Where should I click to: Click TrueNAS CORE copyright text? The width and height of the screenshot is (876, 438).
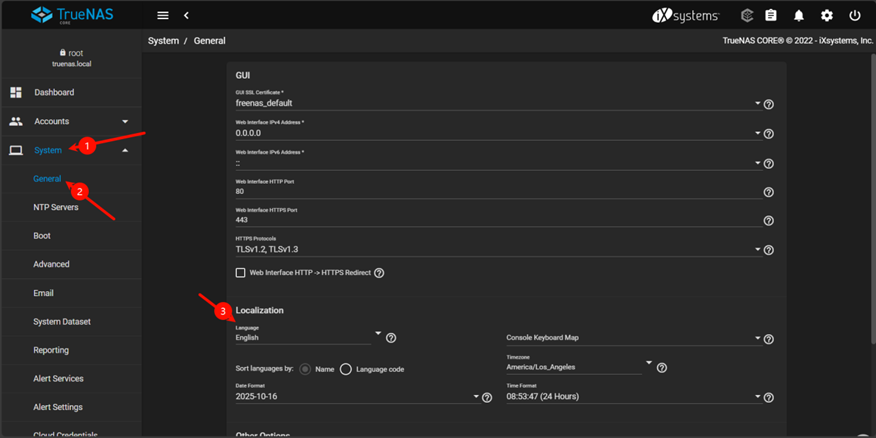(x=798, y=41)
